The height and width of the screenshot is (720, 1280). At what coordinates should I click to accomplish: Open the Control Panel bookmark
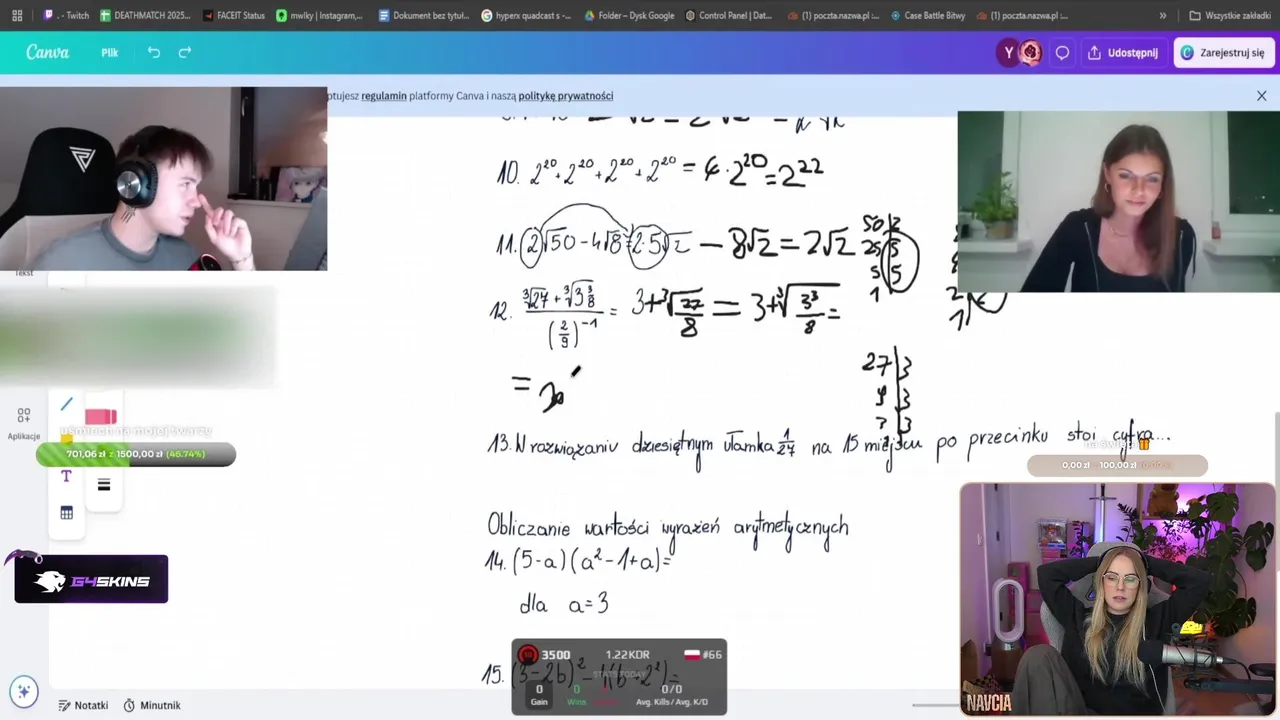point(727,16)
